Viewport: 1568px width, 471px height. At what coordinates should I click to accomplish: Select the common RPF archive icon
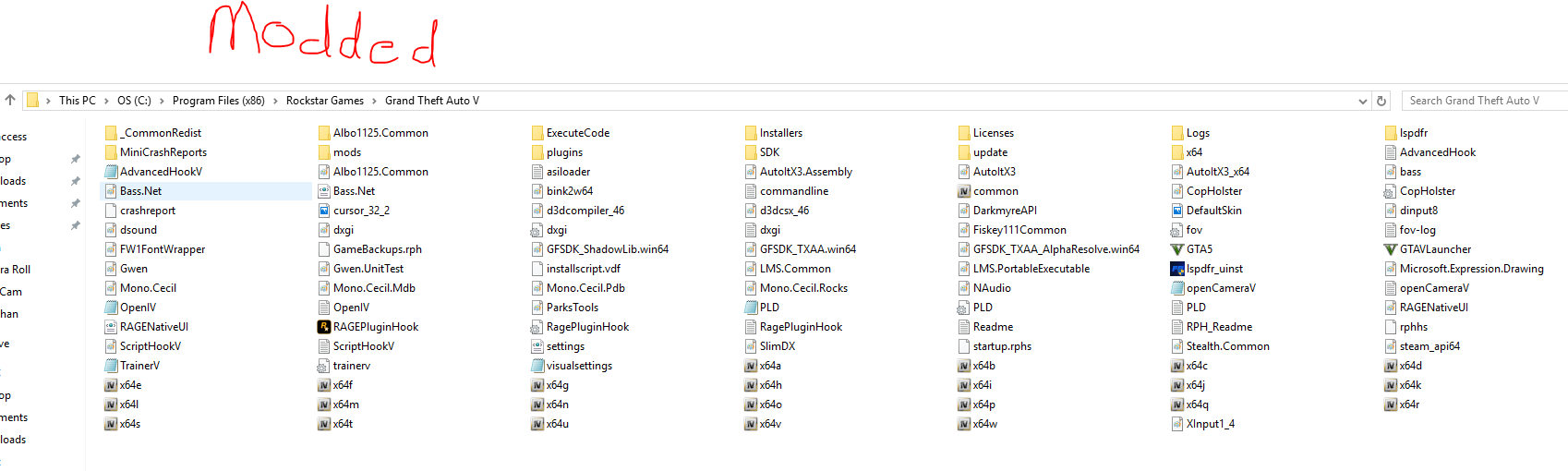pyautogui.click(x=964, y=191)
